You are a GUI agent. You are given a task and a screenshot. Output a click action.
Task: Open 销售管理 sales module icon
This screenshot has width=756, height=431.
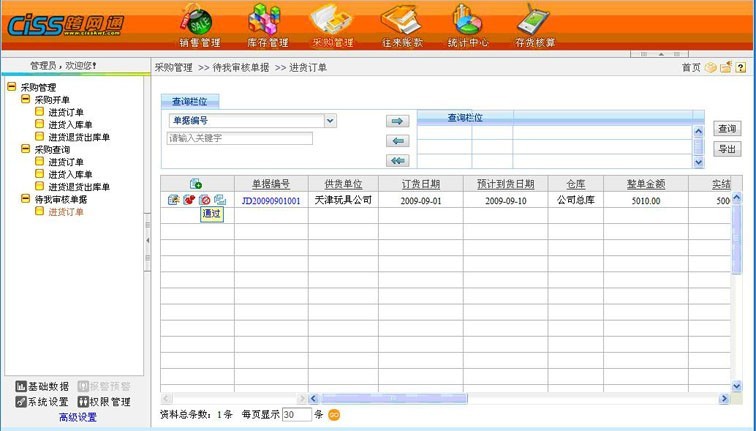pos(199,20)
